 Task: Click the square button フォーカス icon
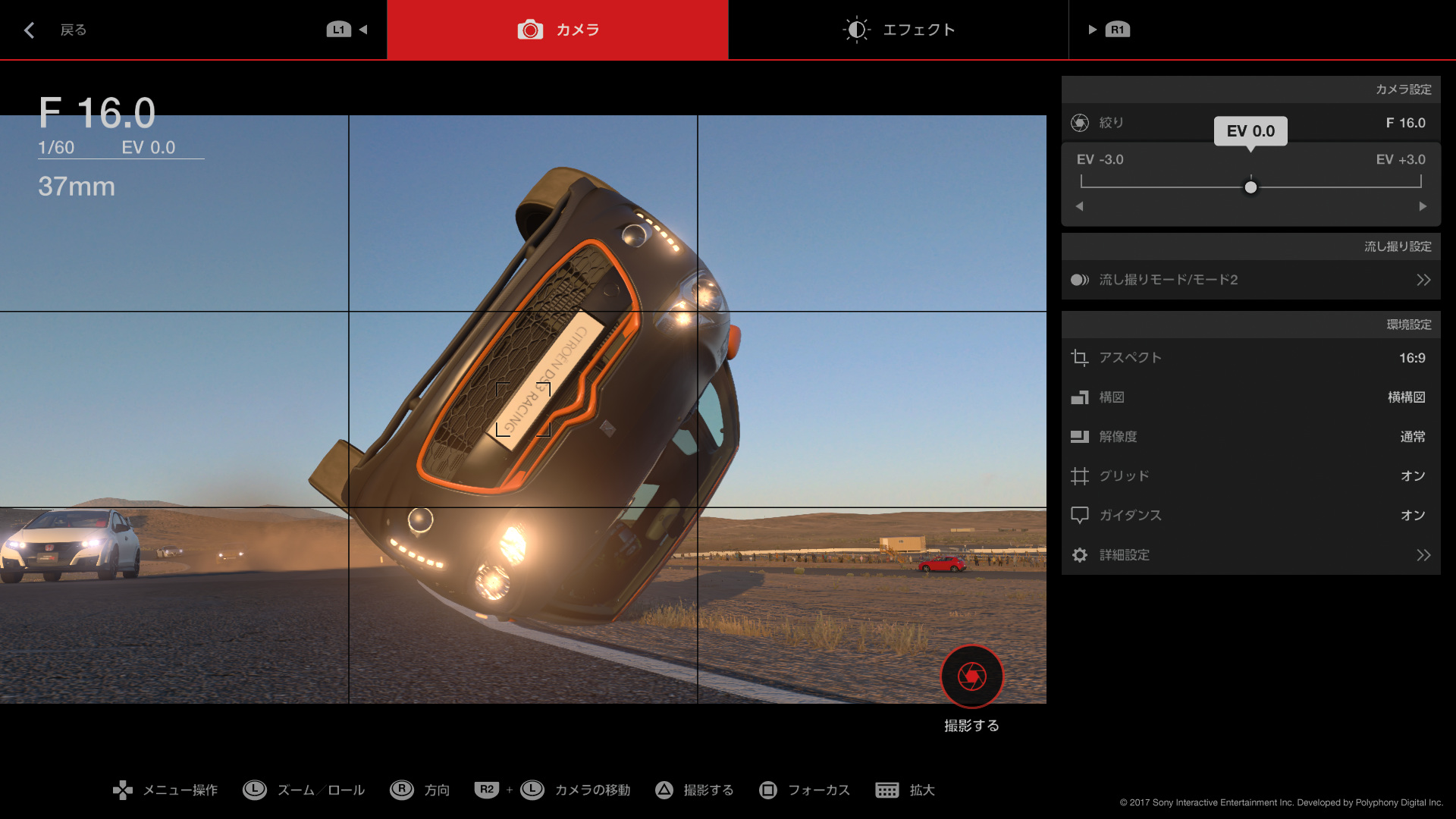768,790
